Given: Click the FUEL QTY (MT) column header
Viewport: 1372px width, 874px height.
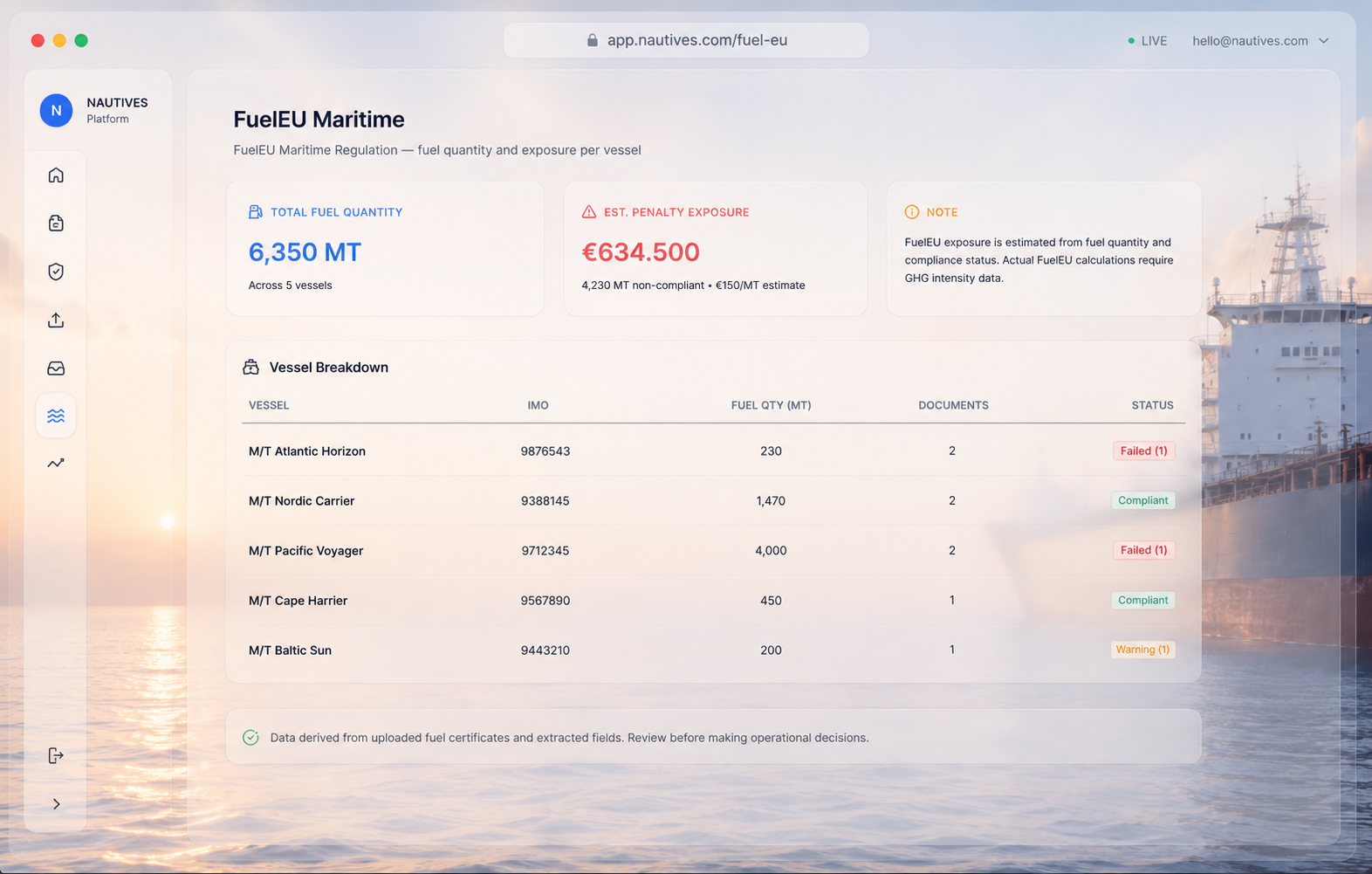Looking at the screenshot, I should click(771, 405).
